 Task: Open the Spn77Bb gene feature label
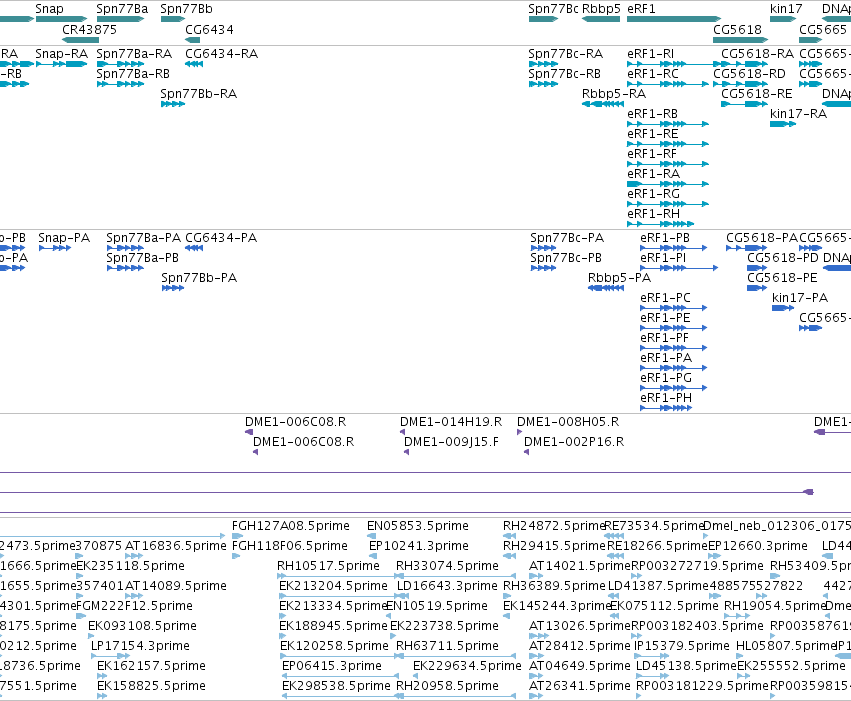[x=186, y=9]
